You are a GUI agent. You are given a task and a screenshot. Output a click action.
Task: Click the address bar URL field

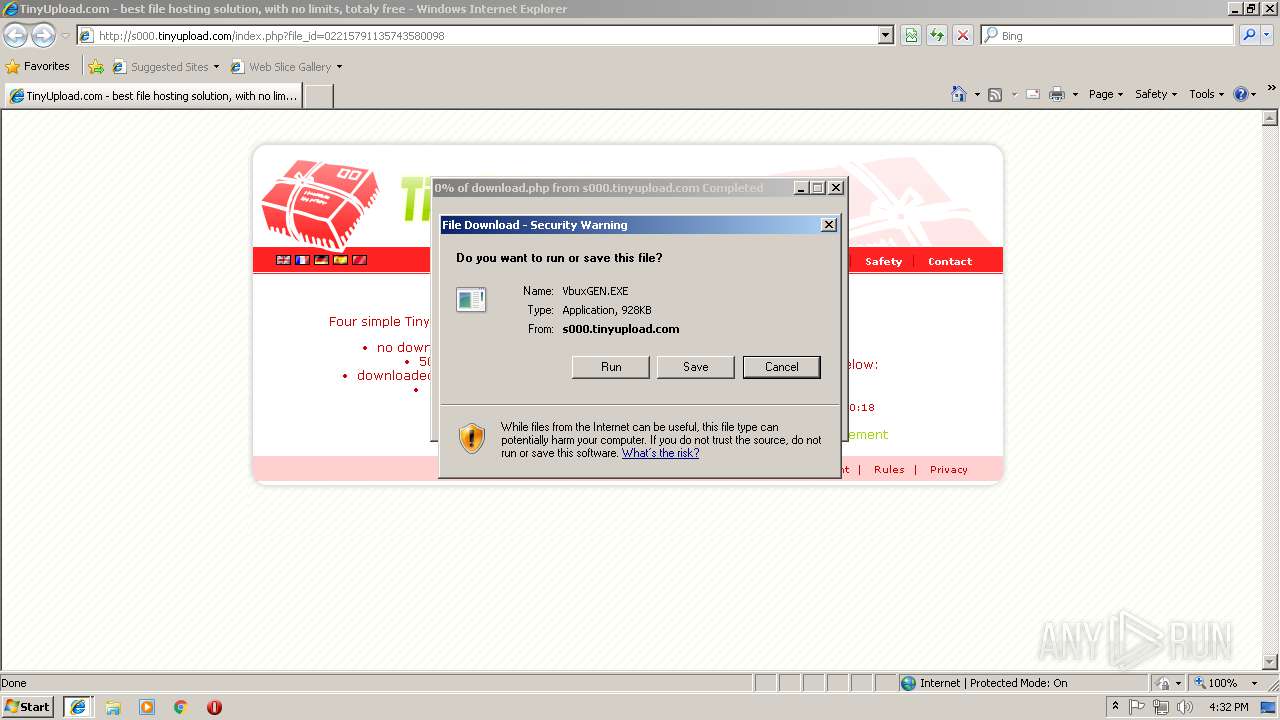(478, 36)
